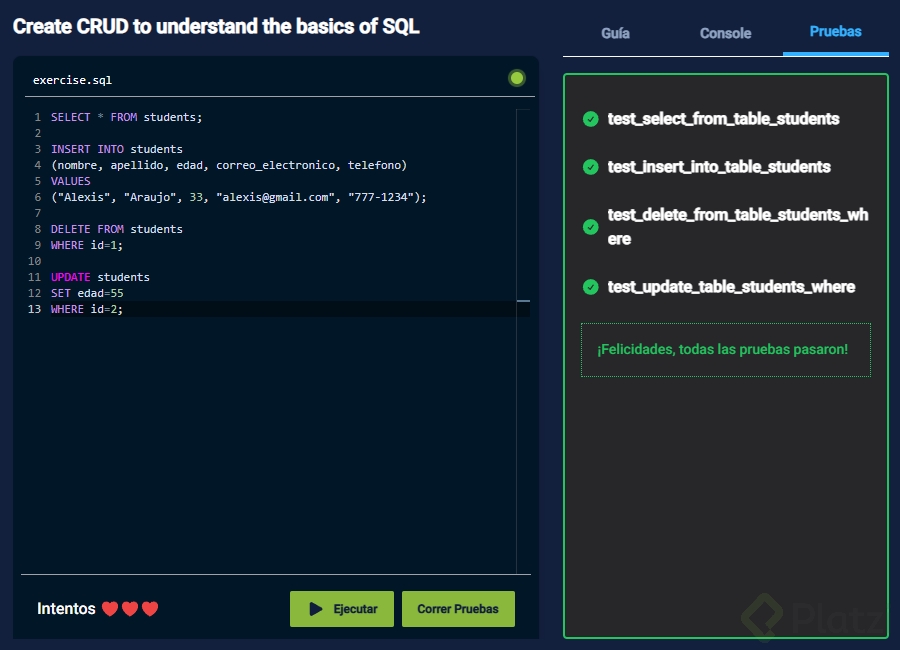Click the last heart next to Intentos
900x650 pixels.
click(150, 609)
